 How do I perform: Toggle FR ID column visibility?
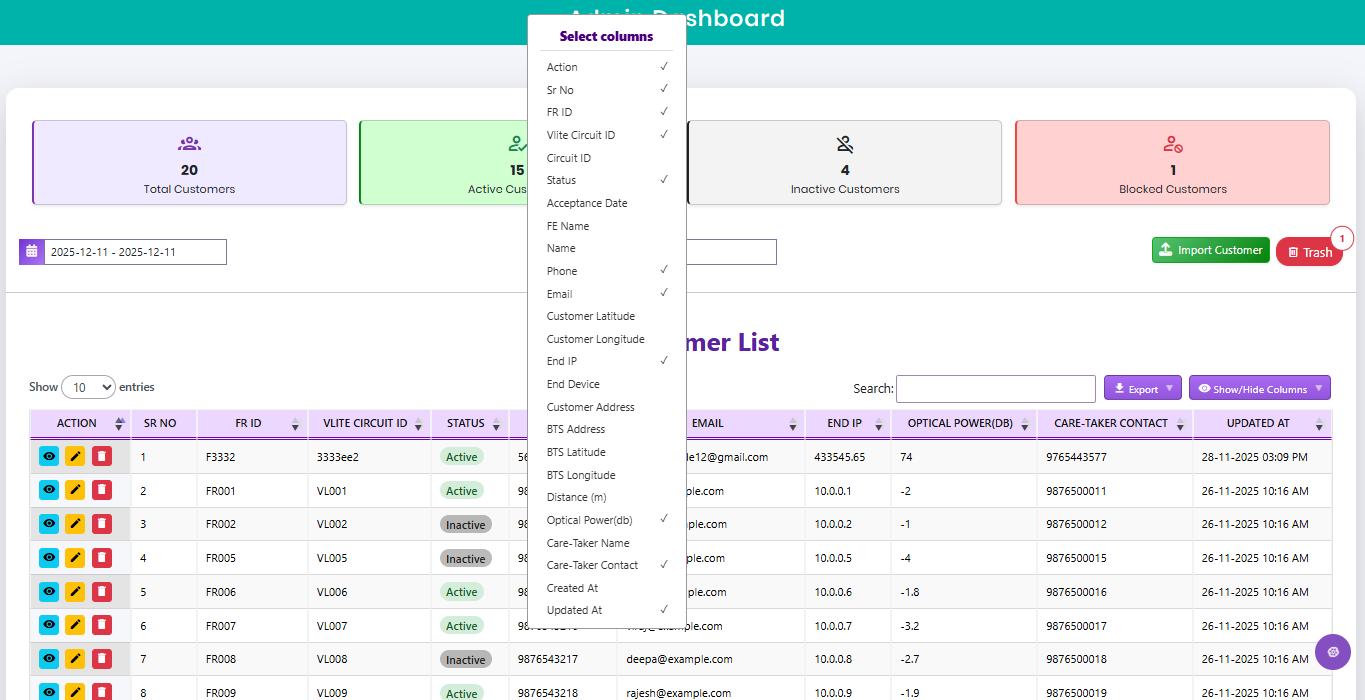[x=607, y=112]
